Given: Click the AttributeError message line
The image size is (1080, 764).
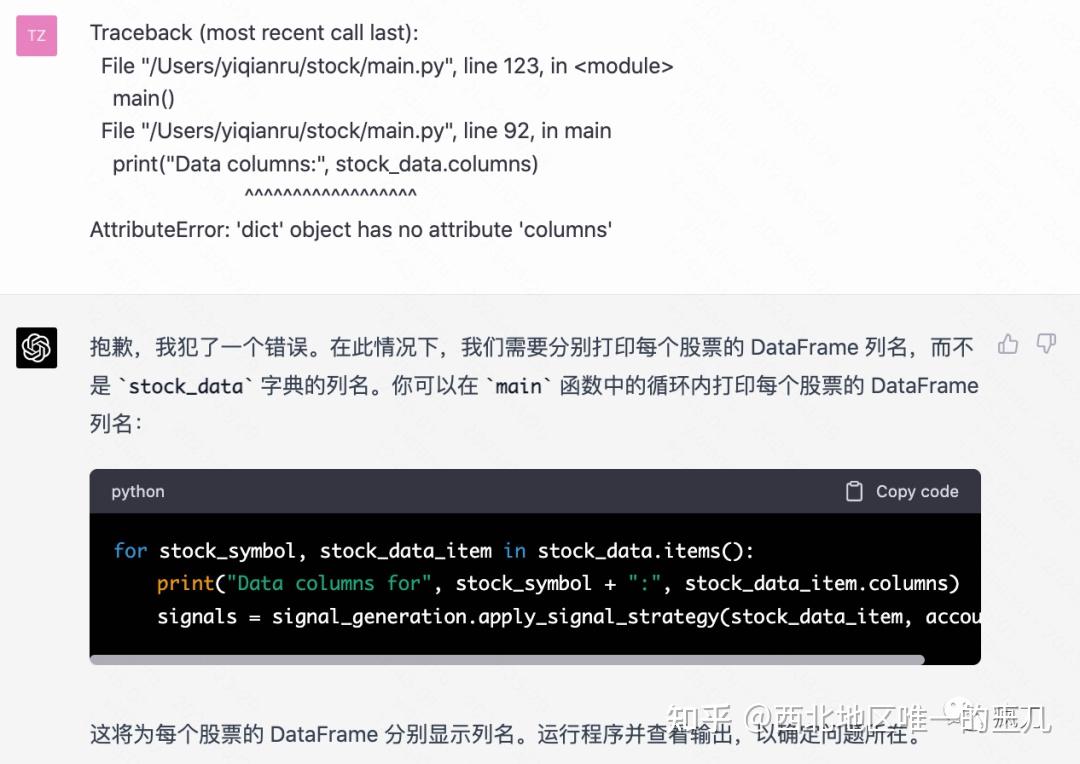Looking at the screenshot, I should click(x=351, y=229).
